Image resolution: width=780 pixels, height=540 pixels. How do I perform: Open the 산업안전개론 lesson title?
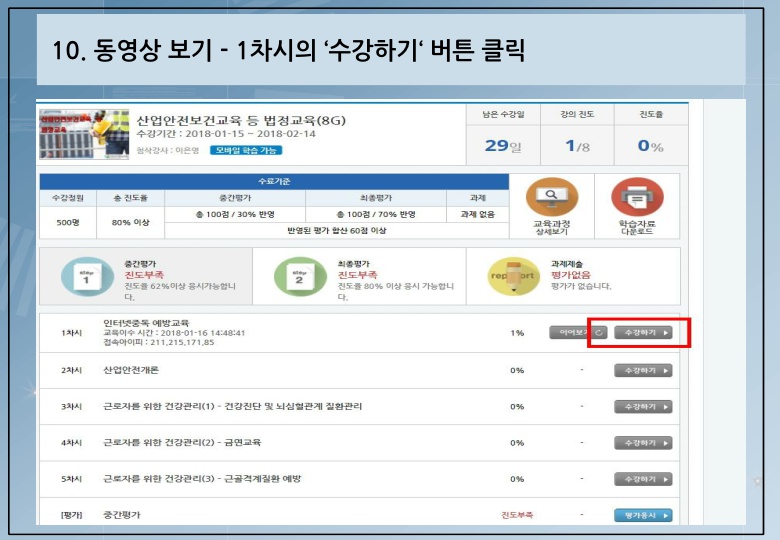point(131,370)
